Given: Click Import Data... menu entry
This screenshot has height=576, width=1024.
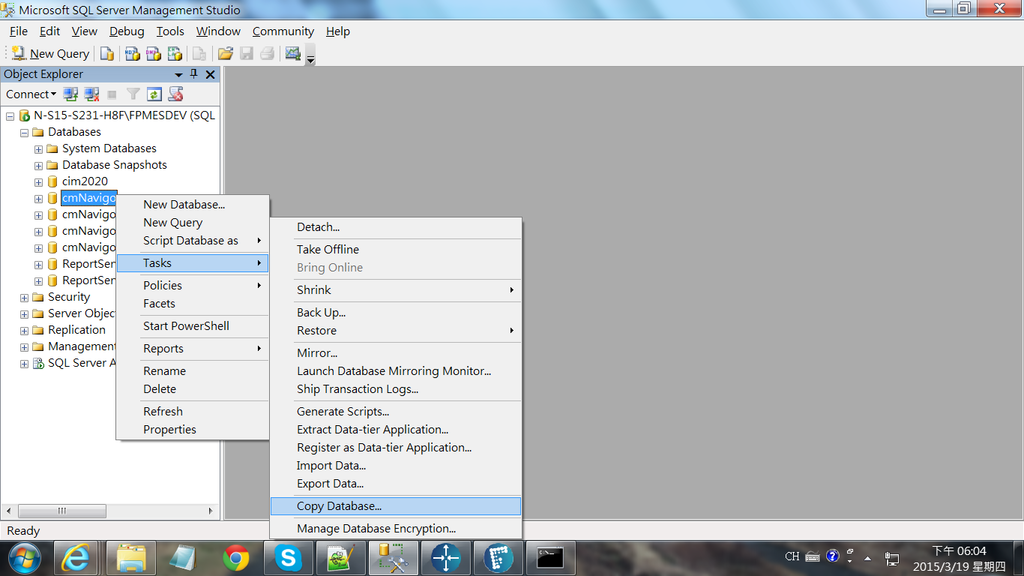Looking at the screenshot, I should (396, 466).
